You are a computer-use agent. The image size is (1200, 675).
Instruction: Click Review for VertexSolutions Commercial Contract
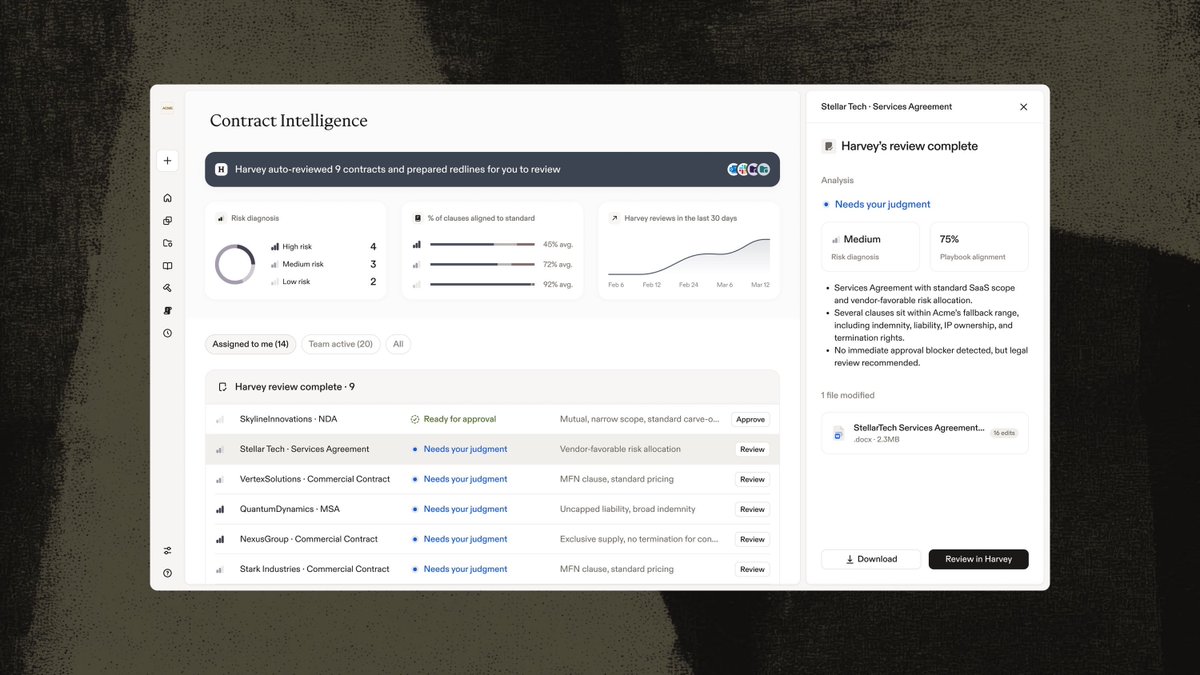click(x=752, y=480)
